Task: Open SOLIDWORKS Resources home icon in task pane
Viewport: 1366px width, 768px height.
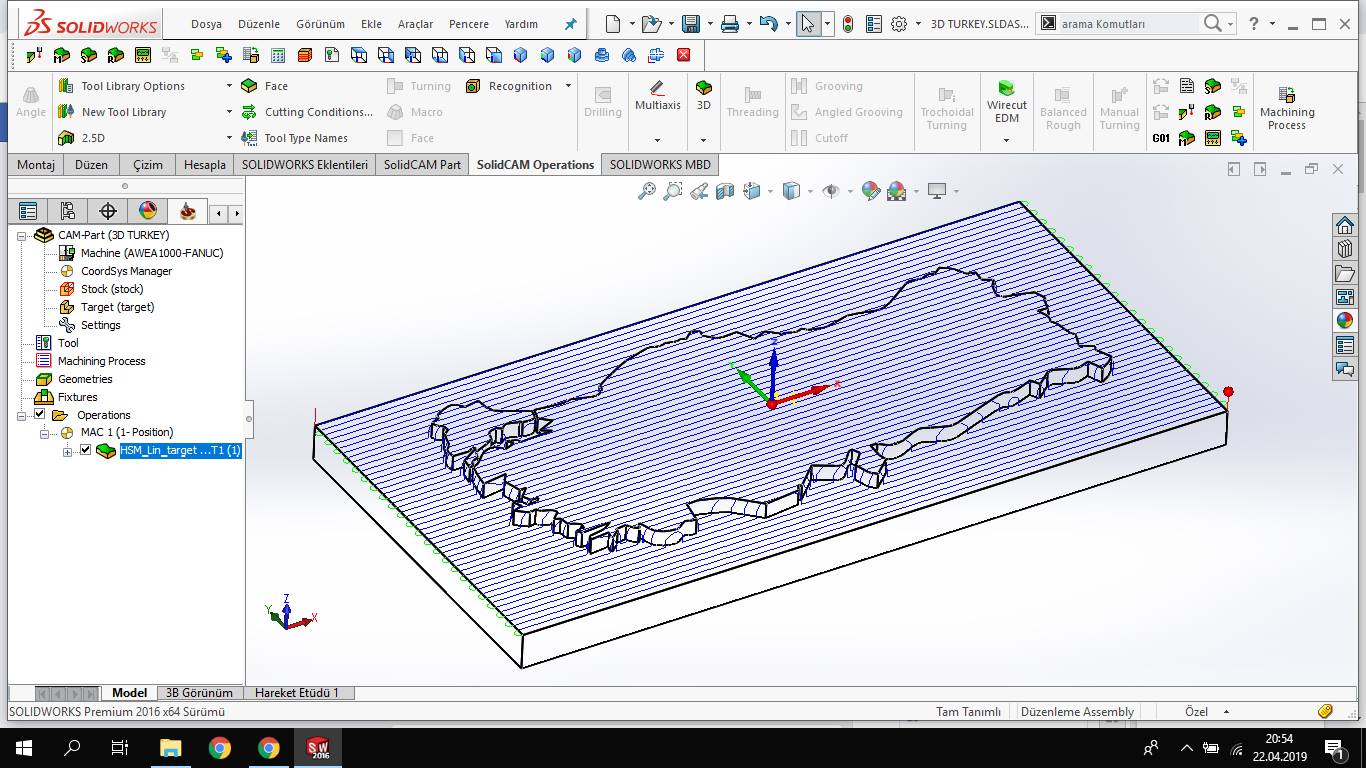Action: click(x=1345, y=224)
